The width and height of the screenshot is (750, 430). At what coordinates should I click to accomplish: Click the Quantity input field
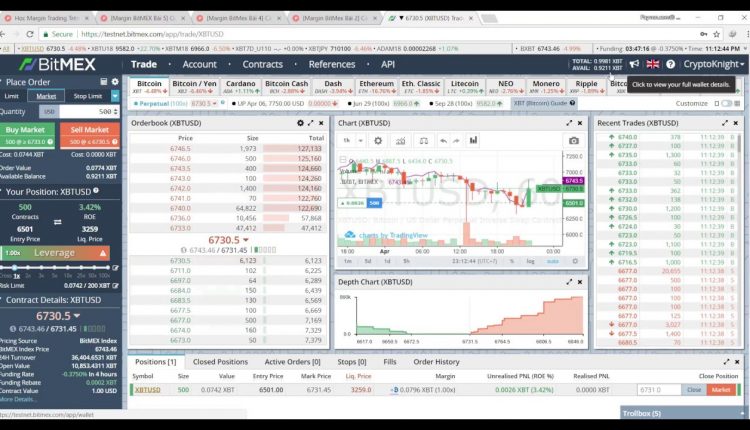89,111
